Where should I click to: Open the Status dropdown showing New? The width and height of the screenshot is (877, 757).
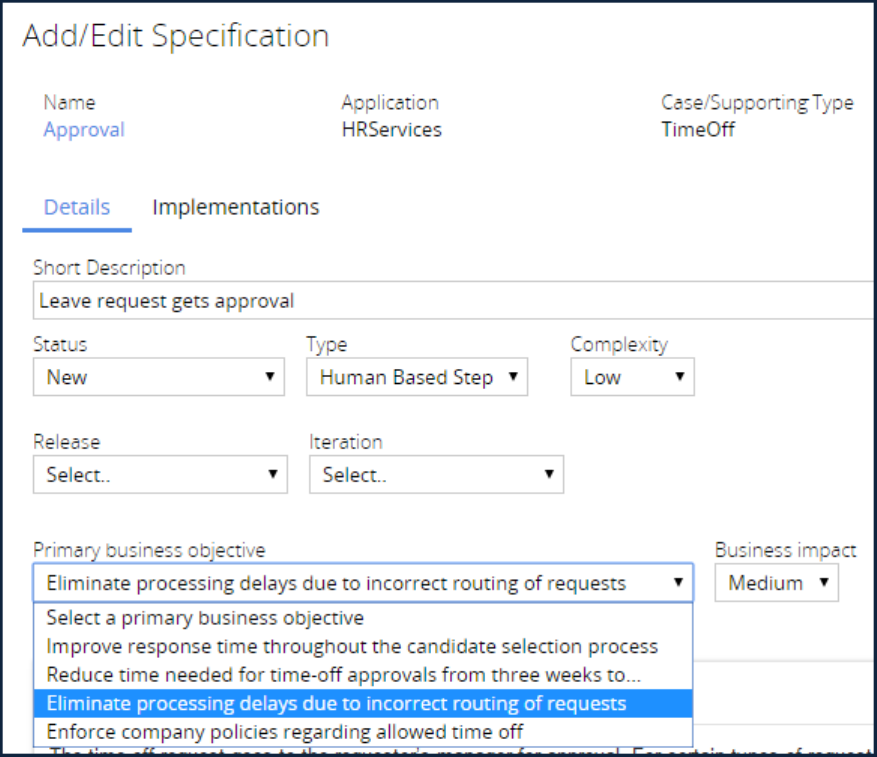pos(160,378)
